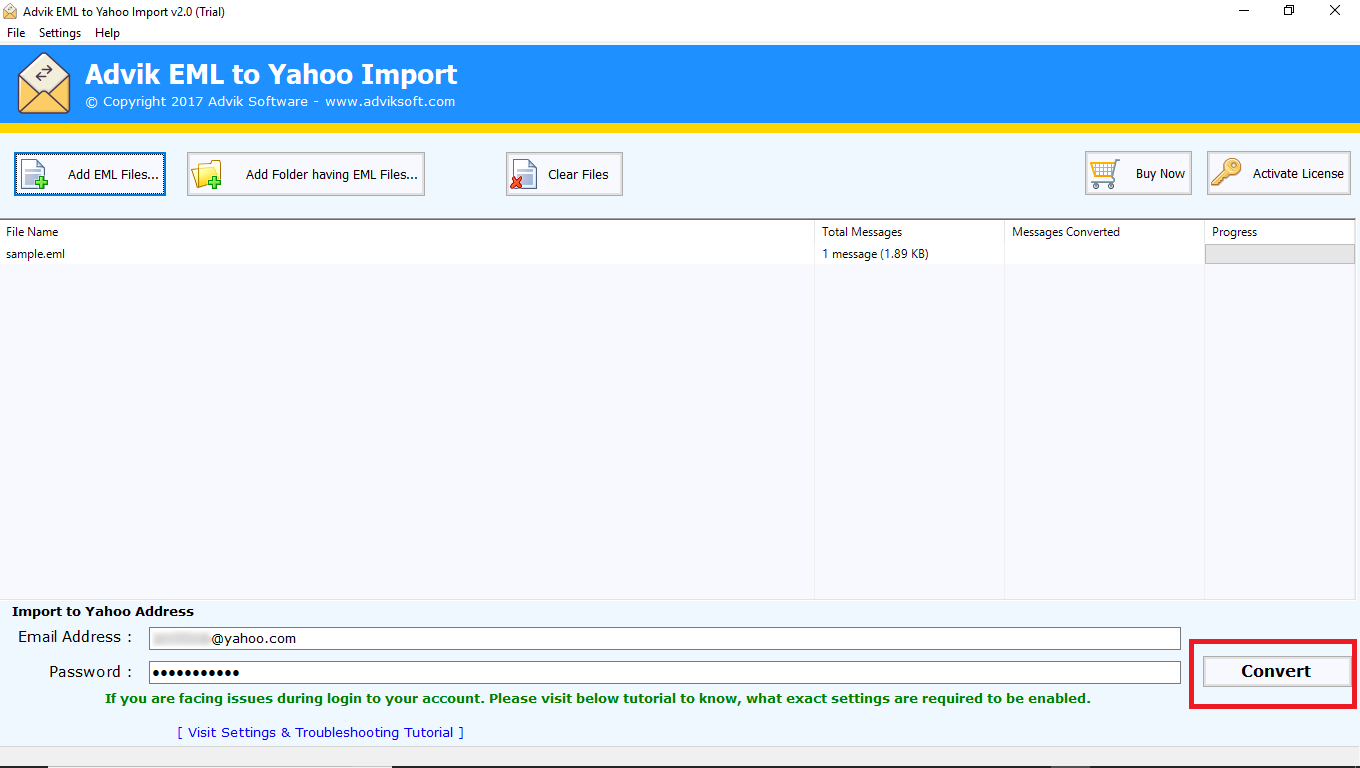Click the 'Advik EML to Yahoo Import' banner title

point(271,74)
